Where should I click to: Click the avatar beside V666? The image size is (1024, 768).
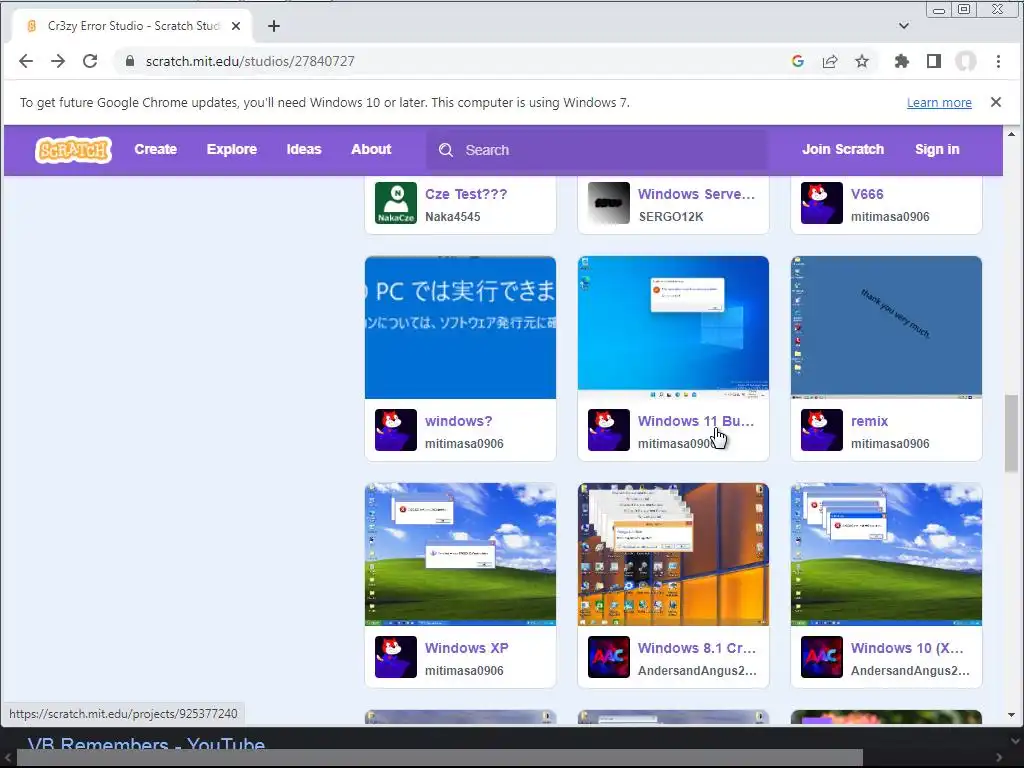point(822,203)
